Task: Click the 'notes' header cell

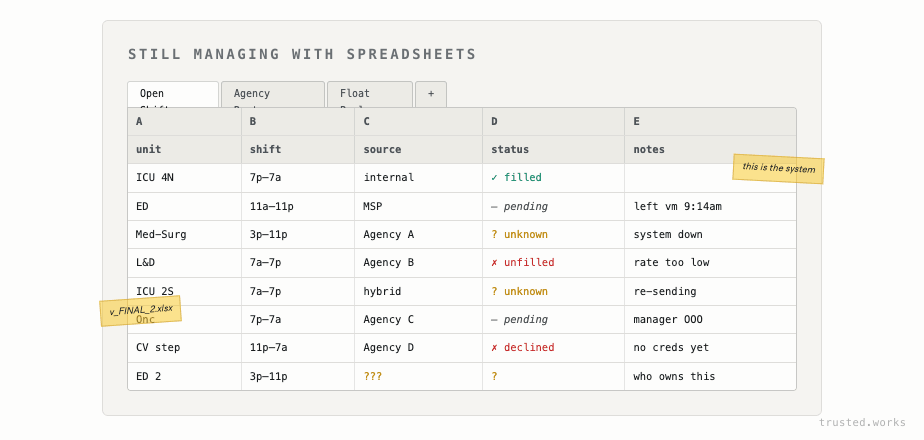Action: click(710, 150)
